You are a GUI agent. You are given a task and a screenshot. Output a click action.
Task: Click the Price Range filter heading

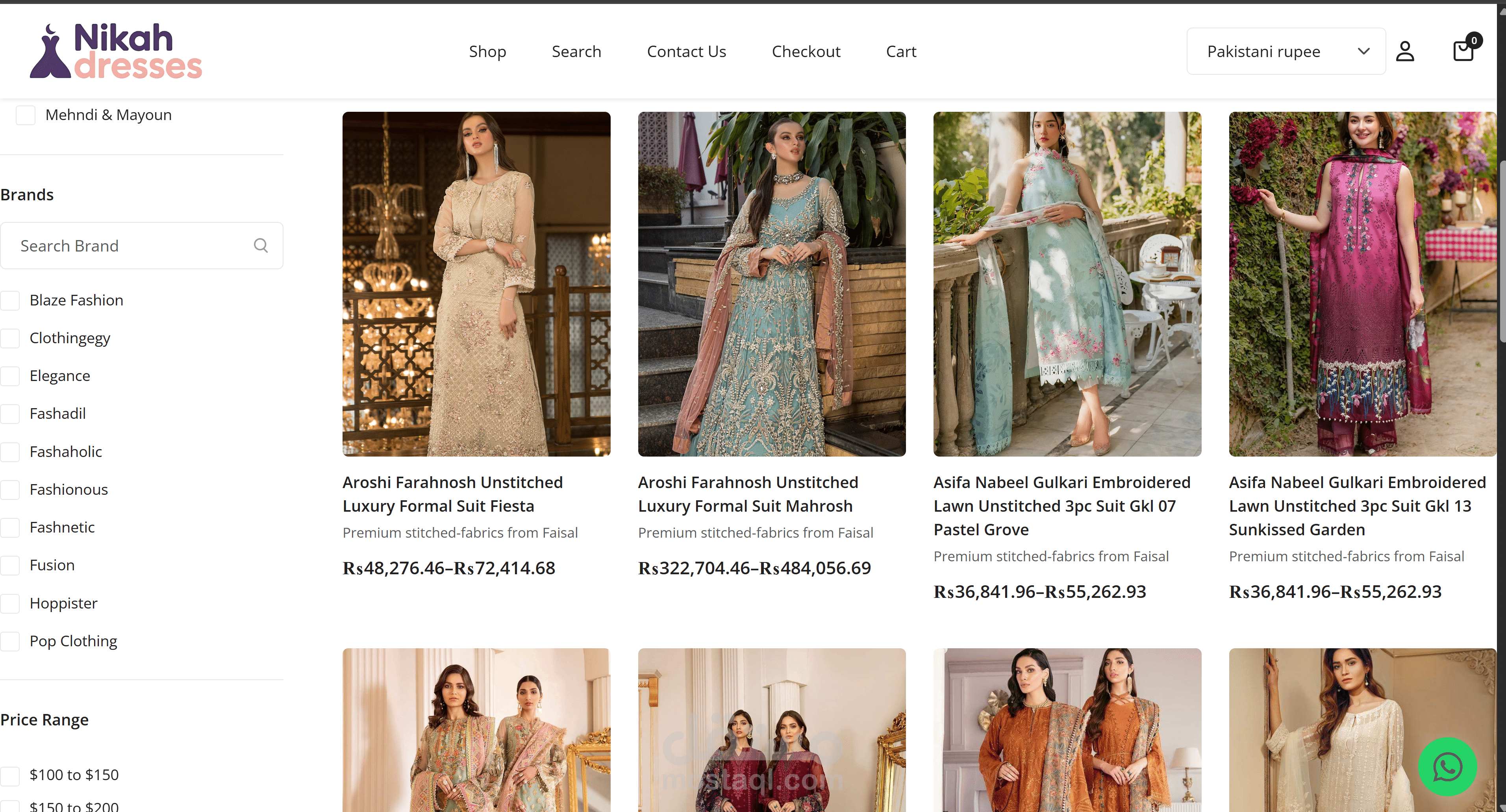44,720
